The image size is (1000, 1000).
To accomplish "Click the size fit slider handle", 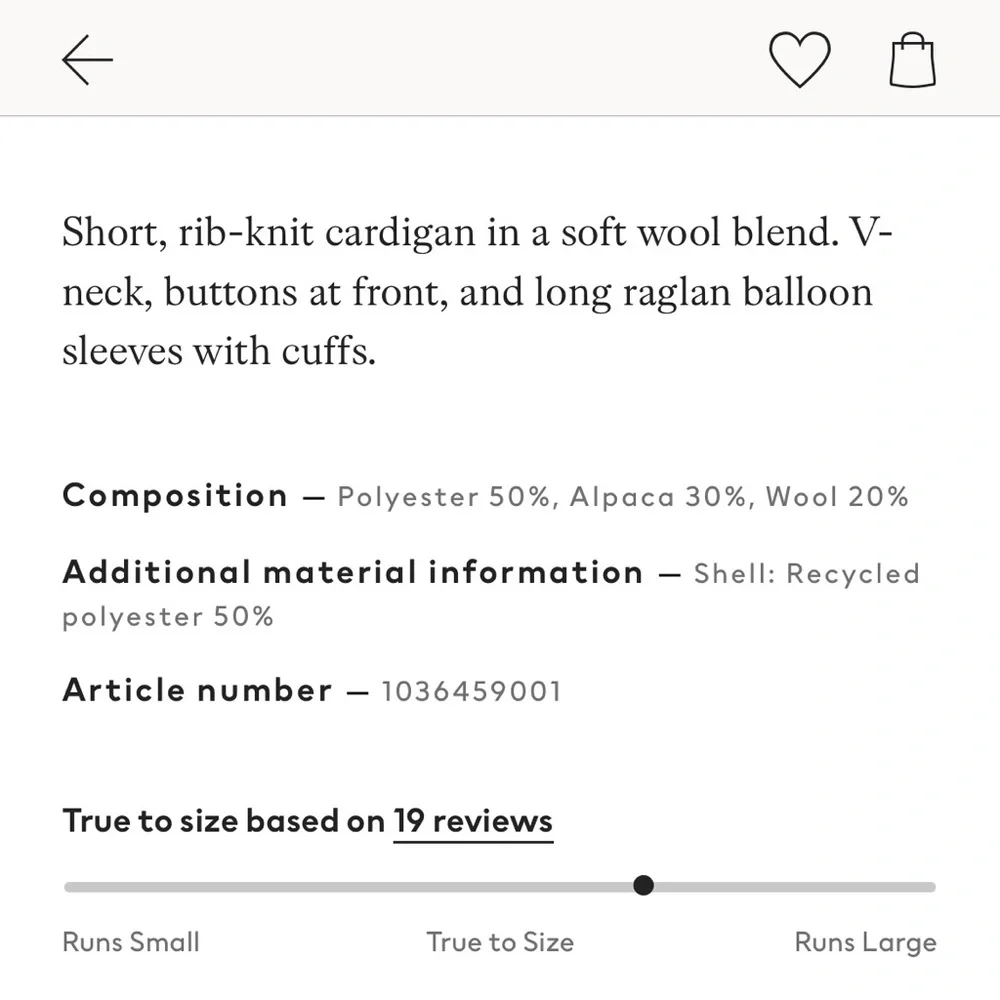I will [x=644, y=886].
